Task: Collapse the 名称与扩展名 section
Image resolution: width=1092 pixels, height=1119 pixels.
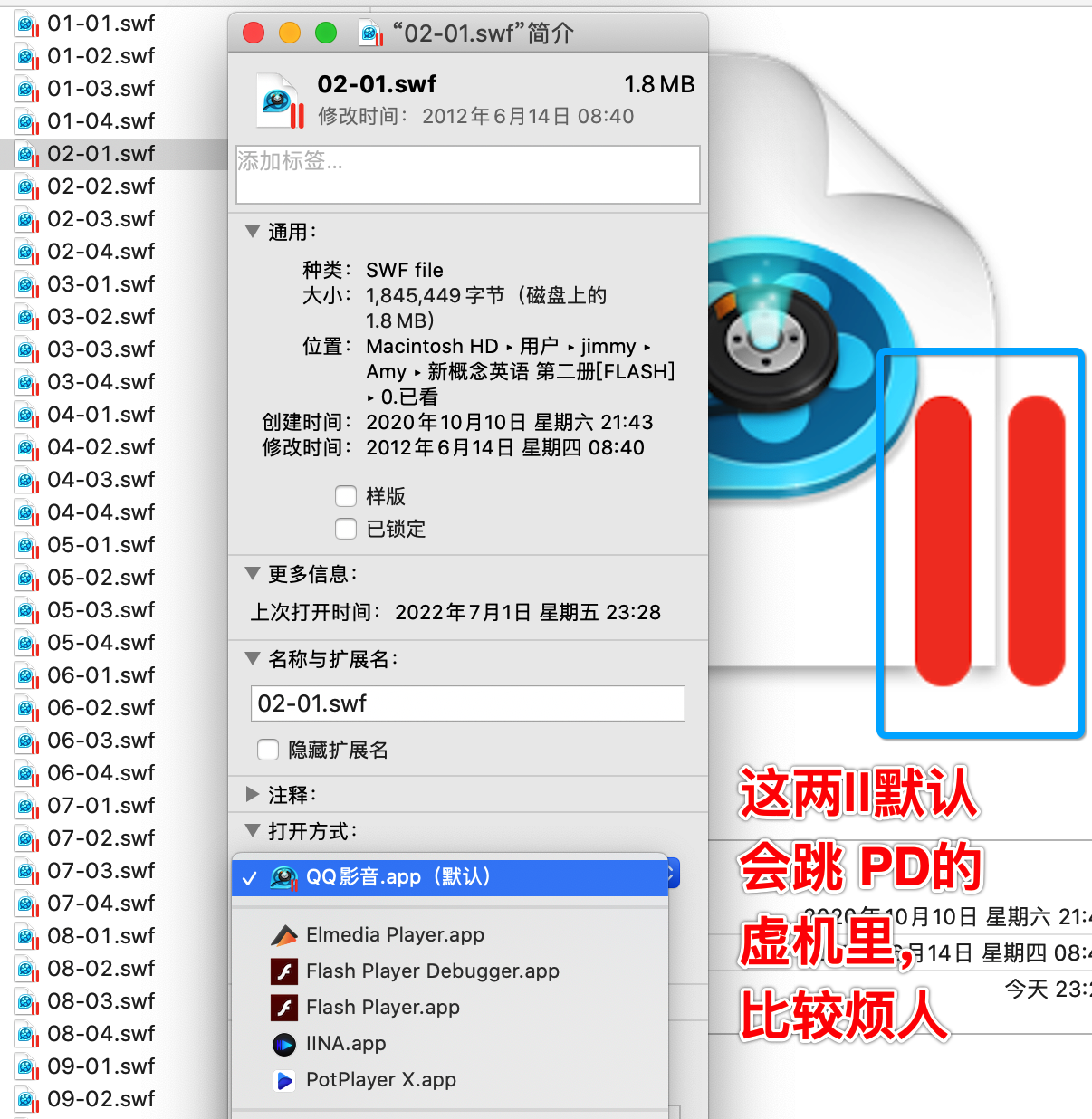Action: [x=253, y=659]
